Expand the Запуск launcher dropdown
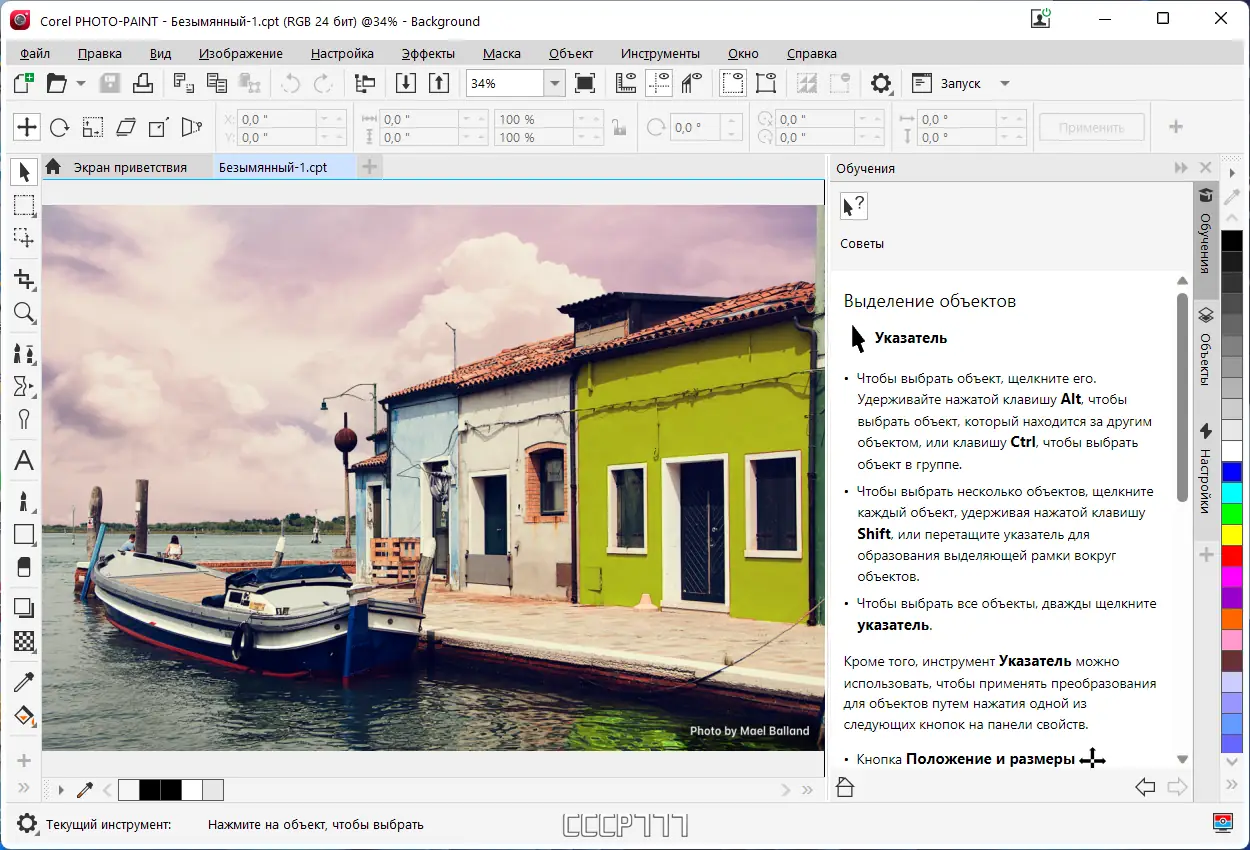 1005,84
